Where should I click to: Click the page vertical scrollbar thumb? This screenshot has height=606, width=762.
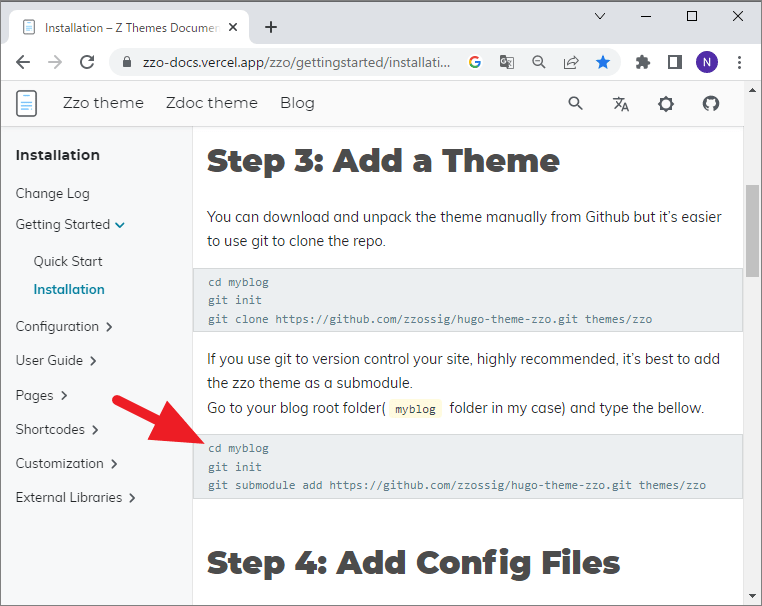[x=752, y=230]
